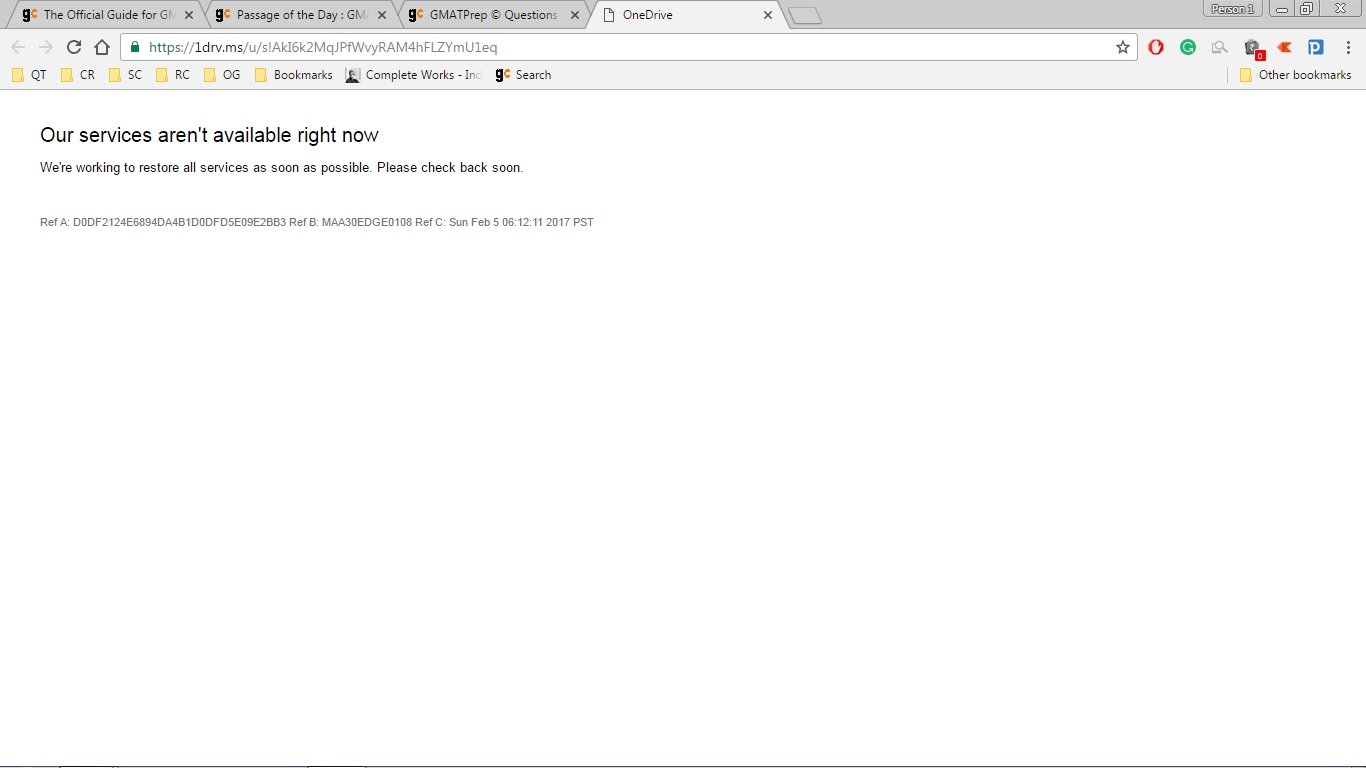Viewport: 1366px width, 768px height.
Task: Click the Person 1 profile button
Action: [x=1232, y=9]
